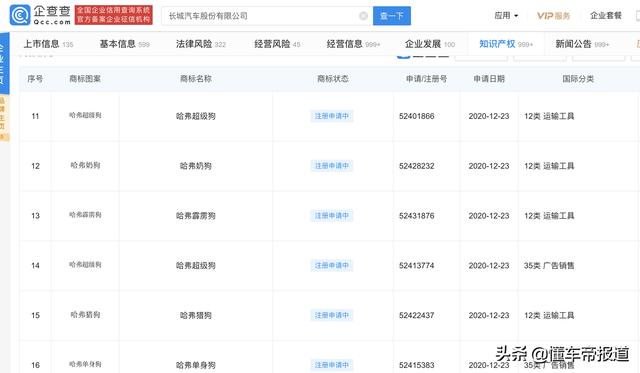Switch to the 法律风险 tab
The height and width of the screenshot is (373, 640).
coord(201,44)
